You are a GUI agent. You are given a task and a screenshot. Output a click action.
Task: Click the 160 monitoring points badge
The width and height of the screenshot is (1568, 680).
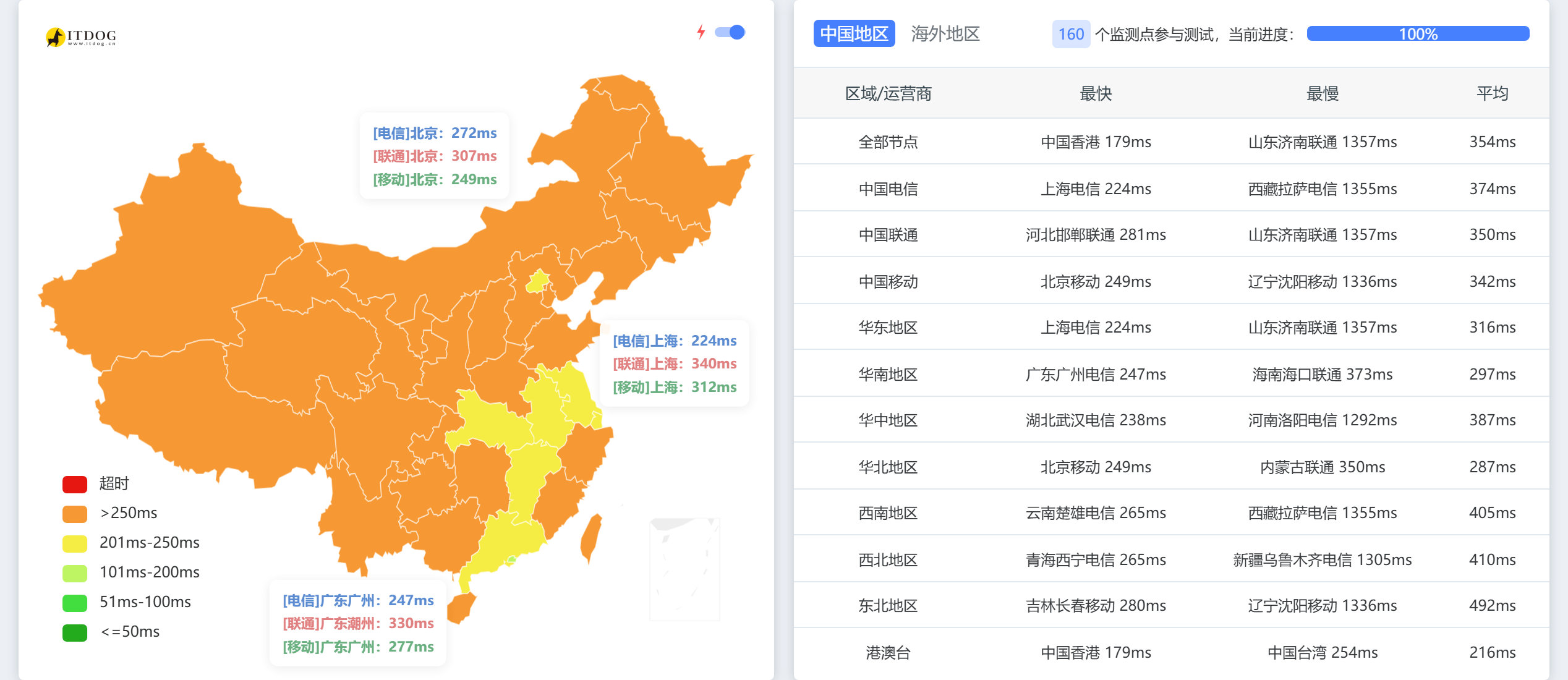(x=1071, y=34)
